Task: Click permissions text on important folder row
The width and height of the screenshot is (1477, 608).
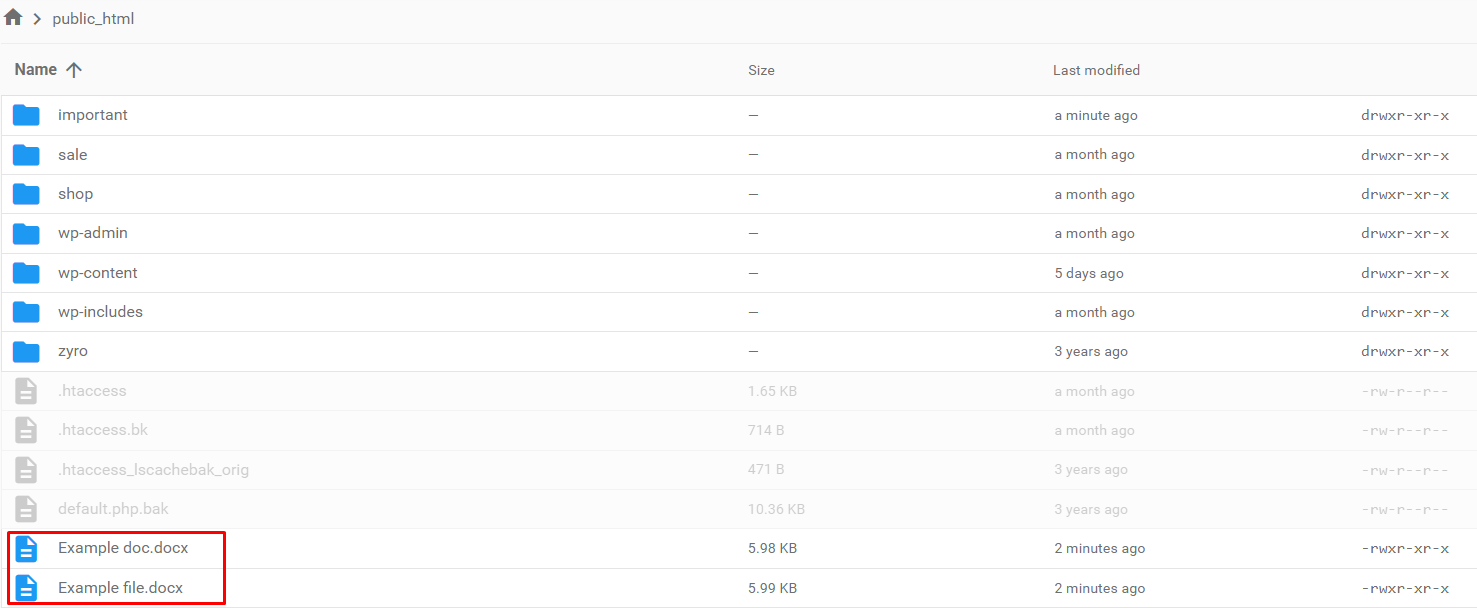Action: tap(1404, 116)
